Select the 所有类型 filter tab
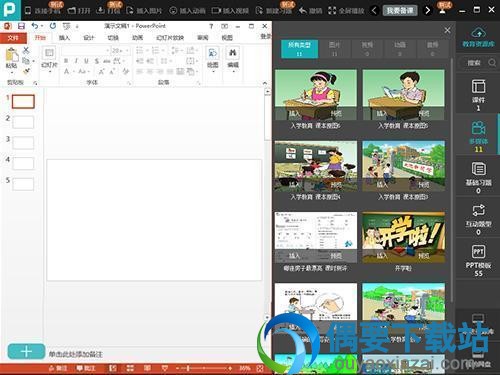500x375 pixels. point(299,49)
